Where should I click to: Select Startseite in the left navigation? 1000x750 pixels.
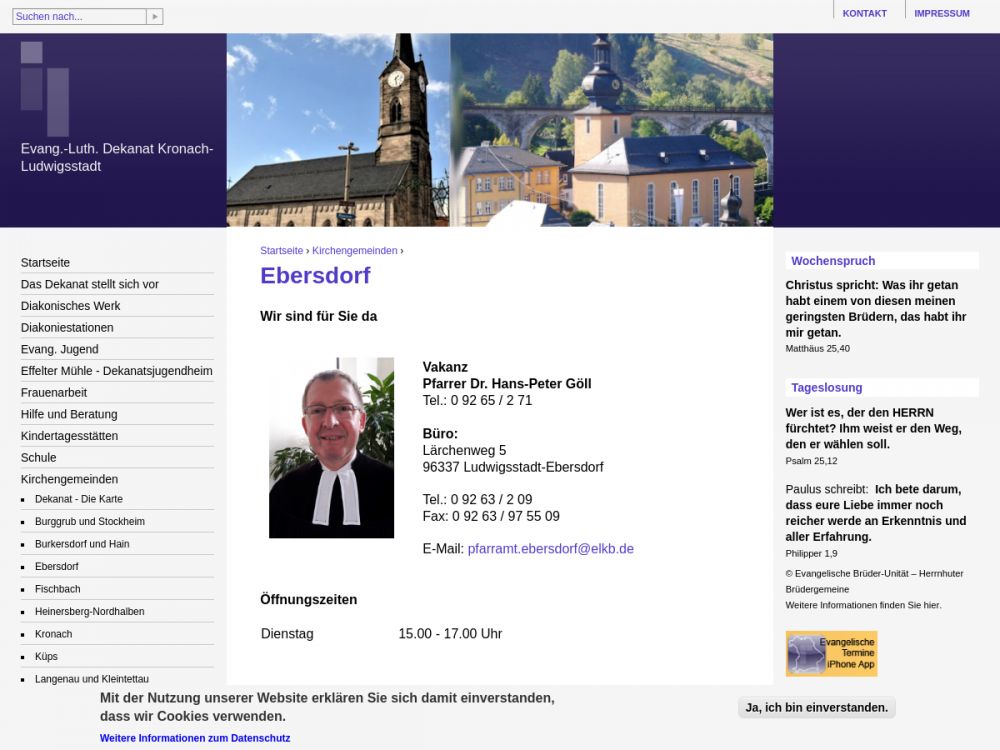coord(45,263)
